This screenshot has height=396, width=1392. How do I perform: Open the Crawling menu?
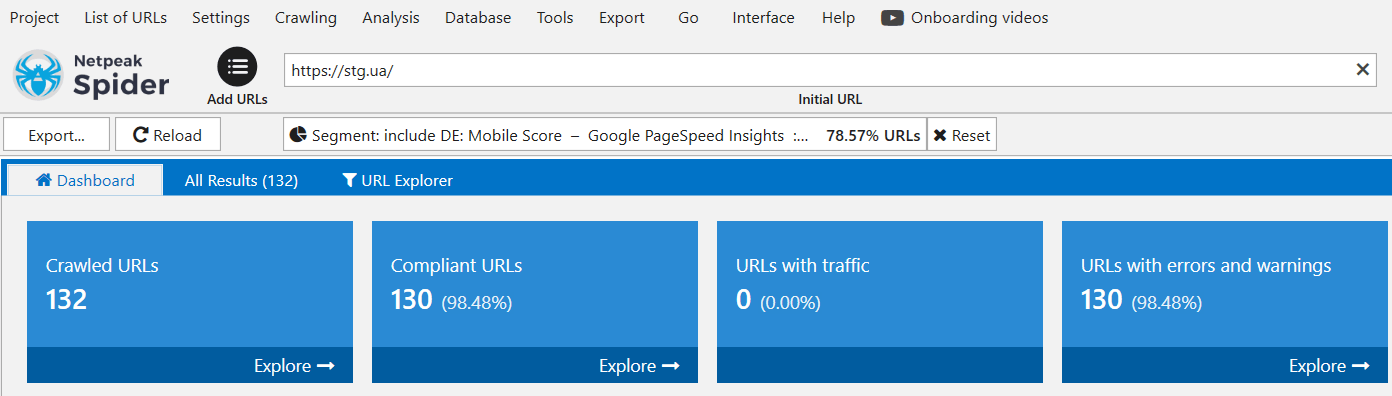tap(306, 18)
